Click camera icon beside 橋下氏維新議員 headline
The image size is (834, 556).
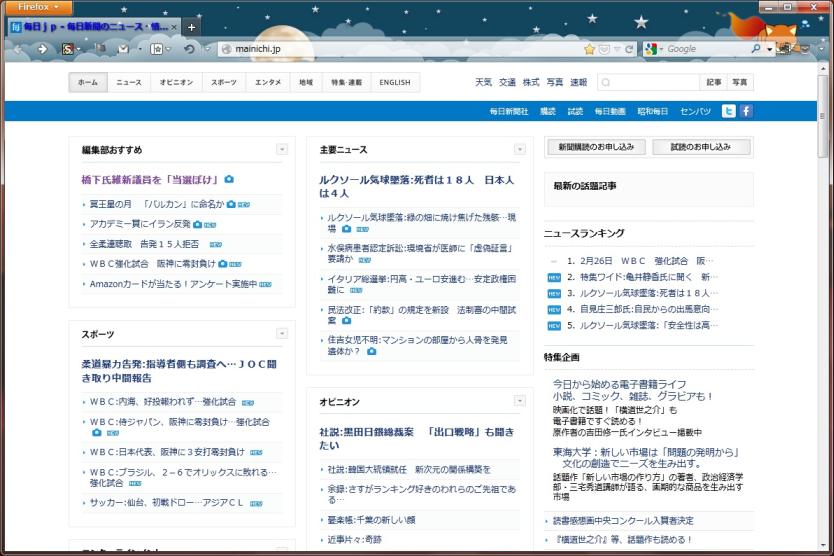click(229, 179)
